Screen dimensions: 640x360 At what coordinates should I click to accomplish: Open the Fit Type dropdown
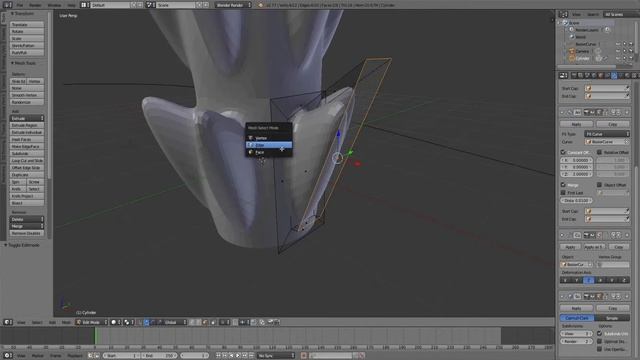click(x=607, y=134)
